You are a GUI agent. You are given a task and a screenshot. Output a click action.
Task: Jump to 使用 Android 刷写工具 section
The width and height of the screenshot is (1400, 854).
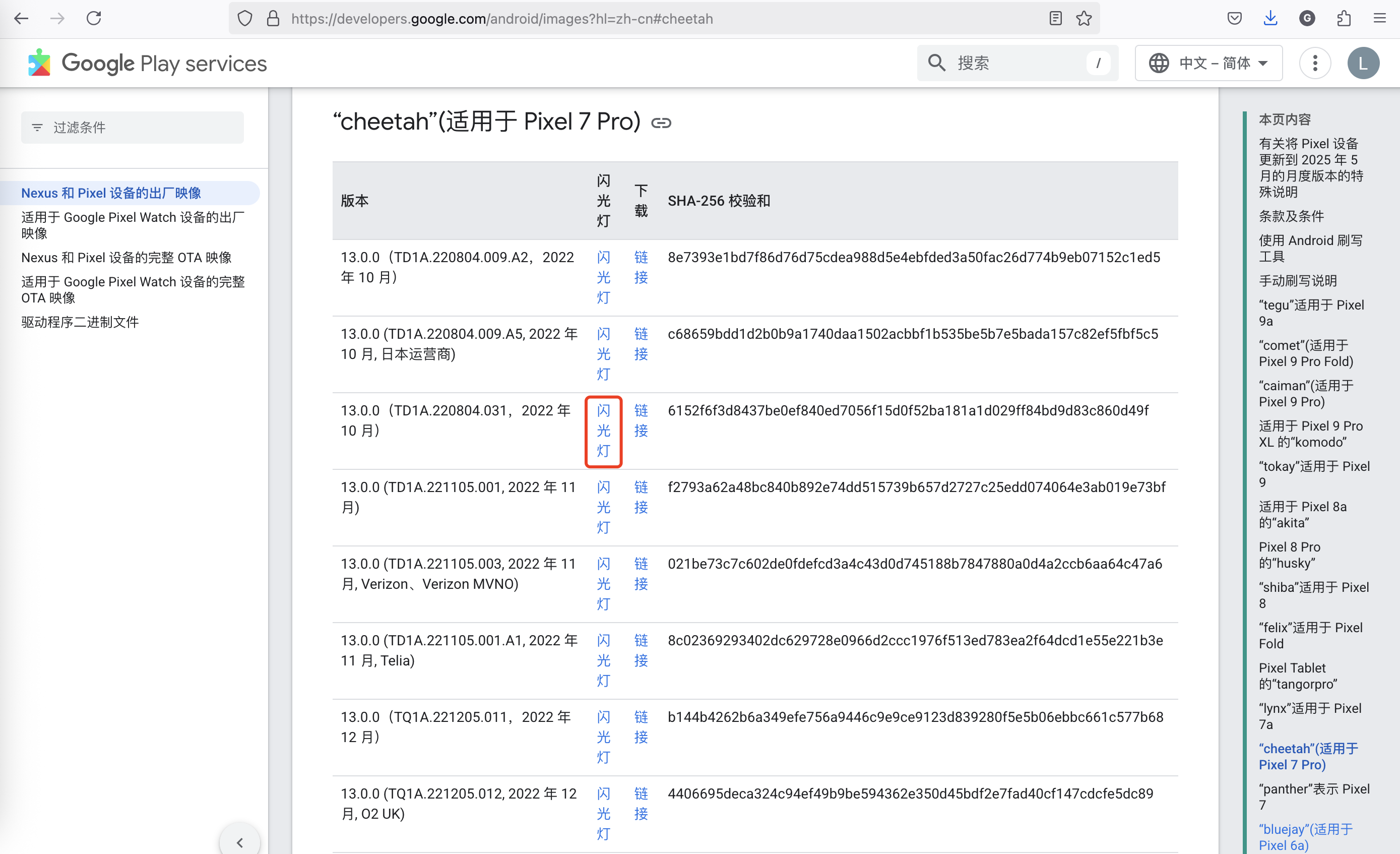coord(1310,249)
